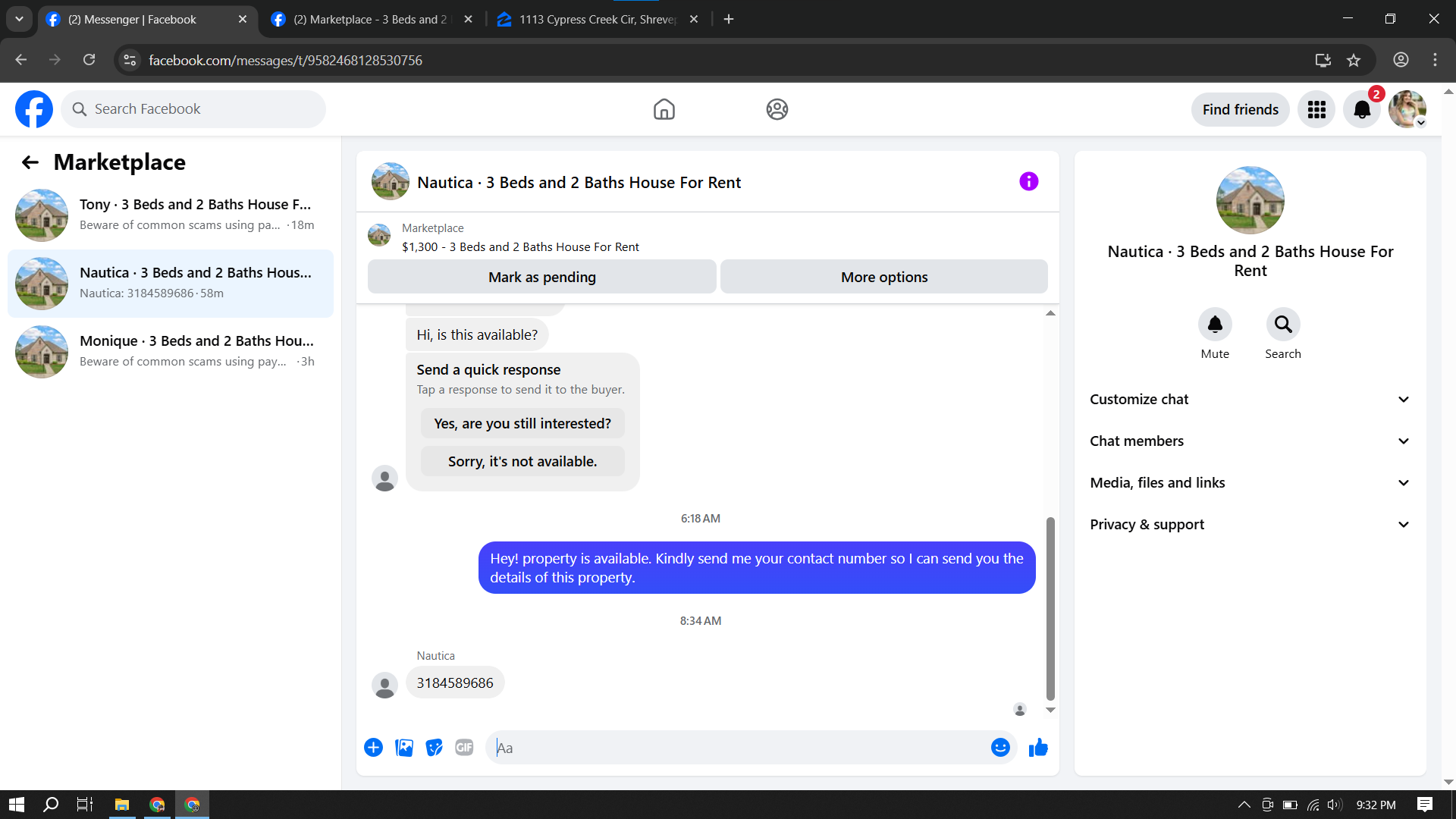Open the notifications bell in top bar
1456x819 pixels.
(x=1362, y=110)
